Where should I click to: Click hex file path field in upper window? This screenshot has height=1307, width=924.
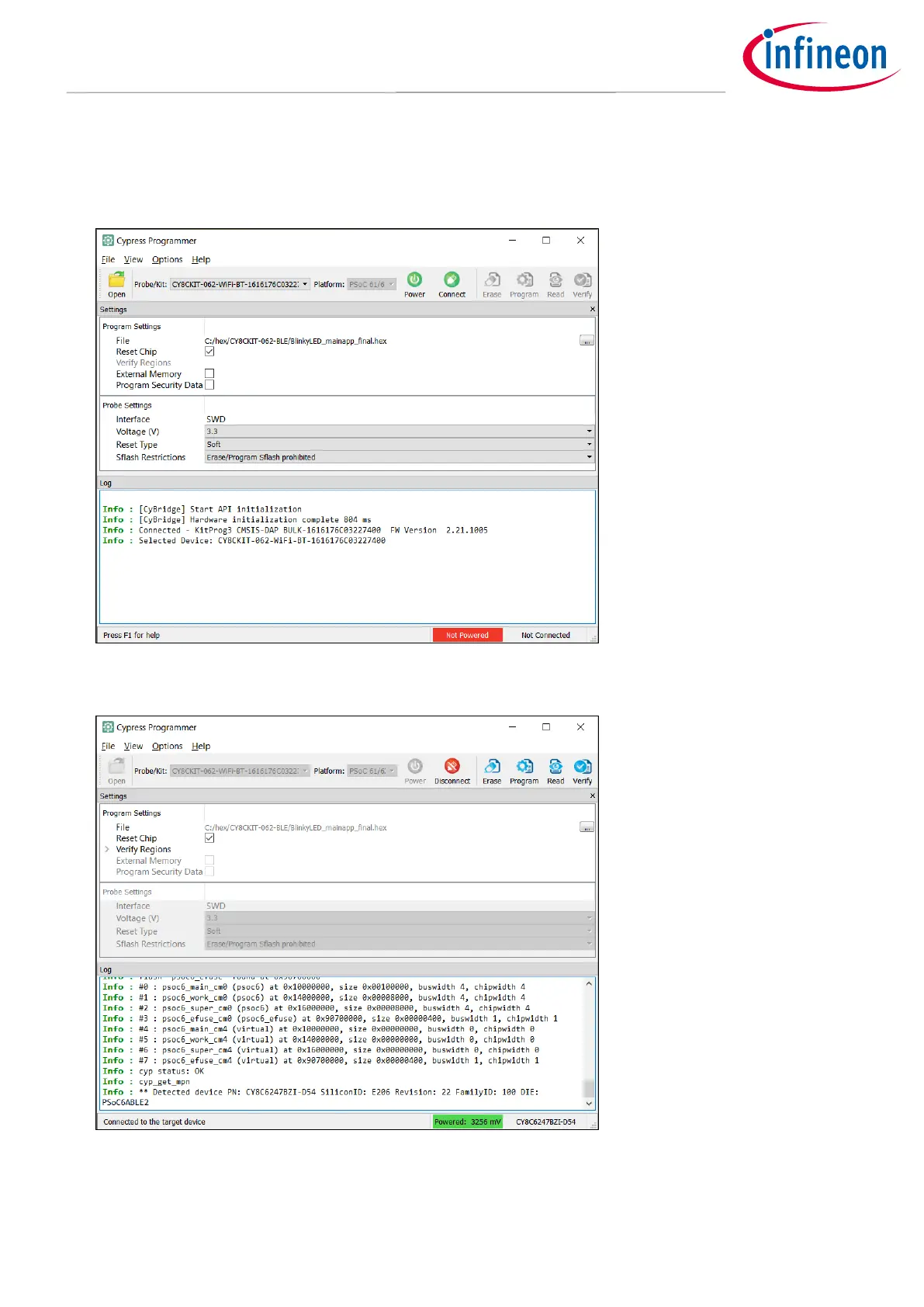(x=391, y=341)
